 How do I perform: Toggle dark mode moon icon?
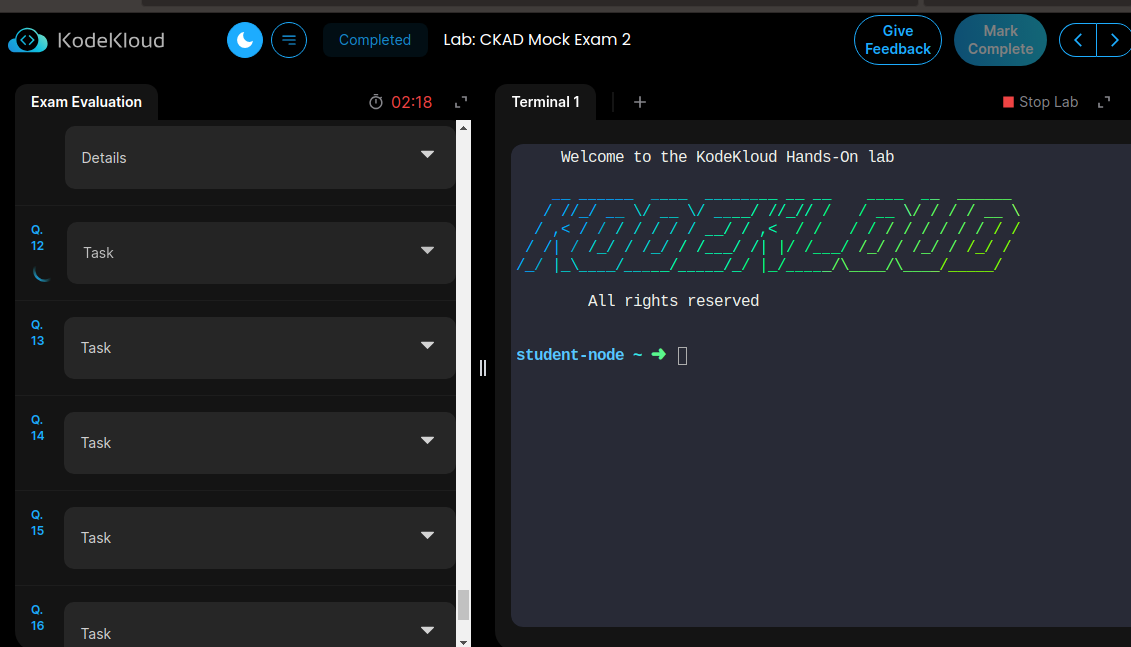tap(245, 40)
